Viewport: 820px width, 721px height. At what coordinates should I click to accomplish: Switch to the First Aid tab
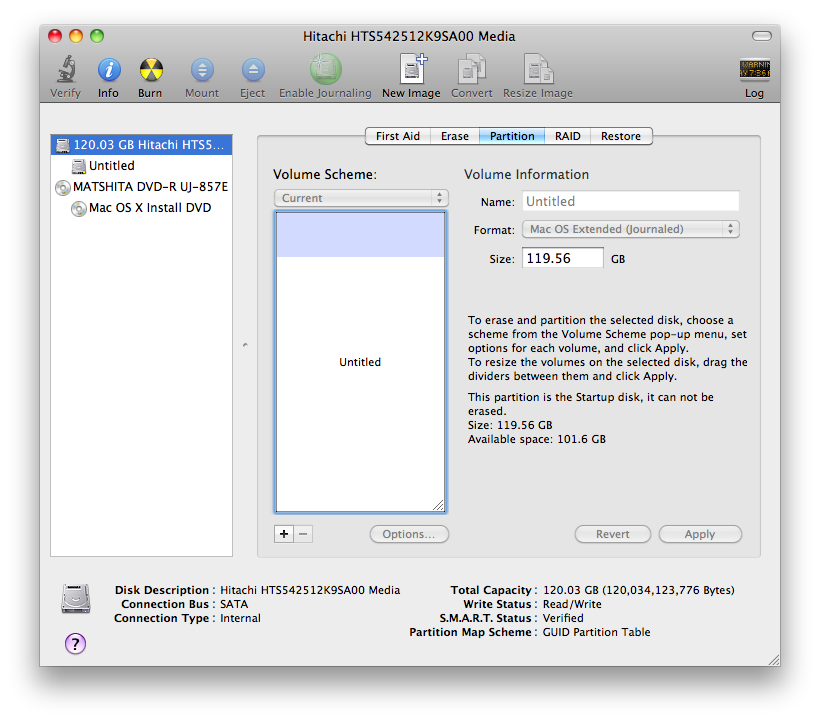click(x=397, y=136)
